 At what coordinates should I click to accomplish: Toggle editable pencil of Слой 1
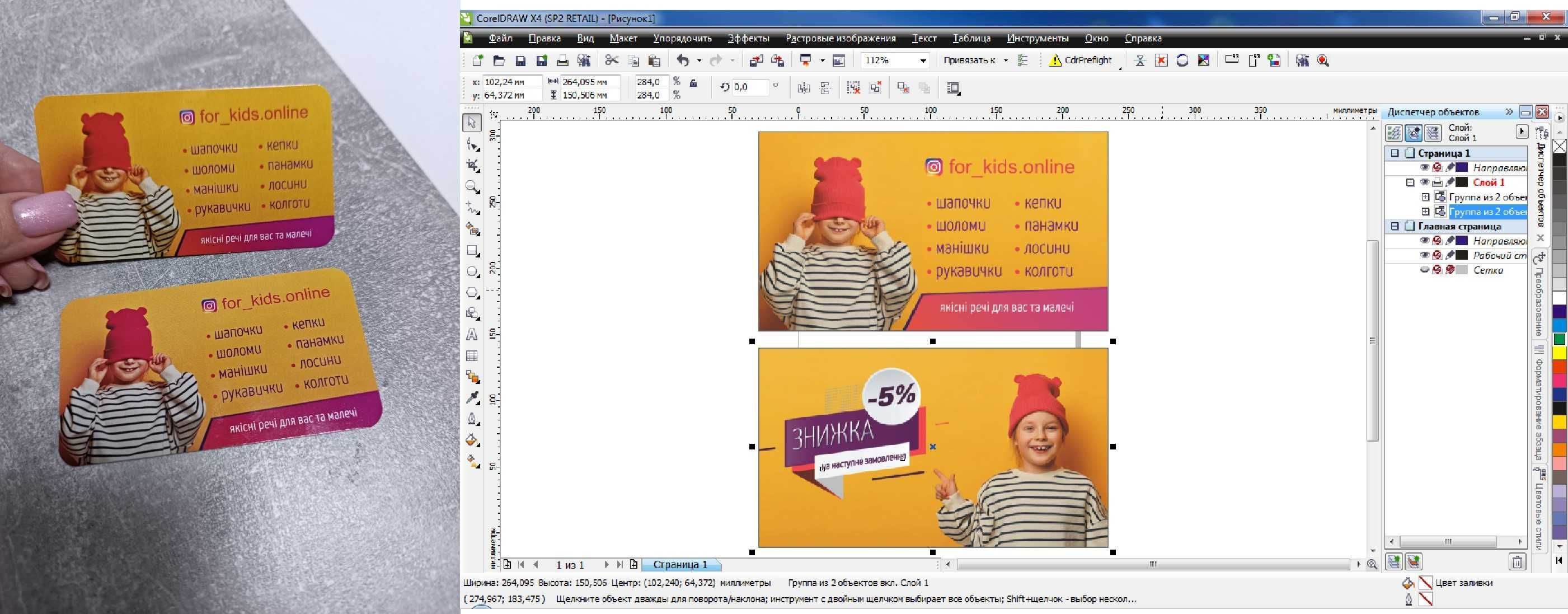tap(1450, 182)
